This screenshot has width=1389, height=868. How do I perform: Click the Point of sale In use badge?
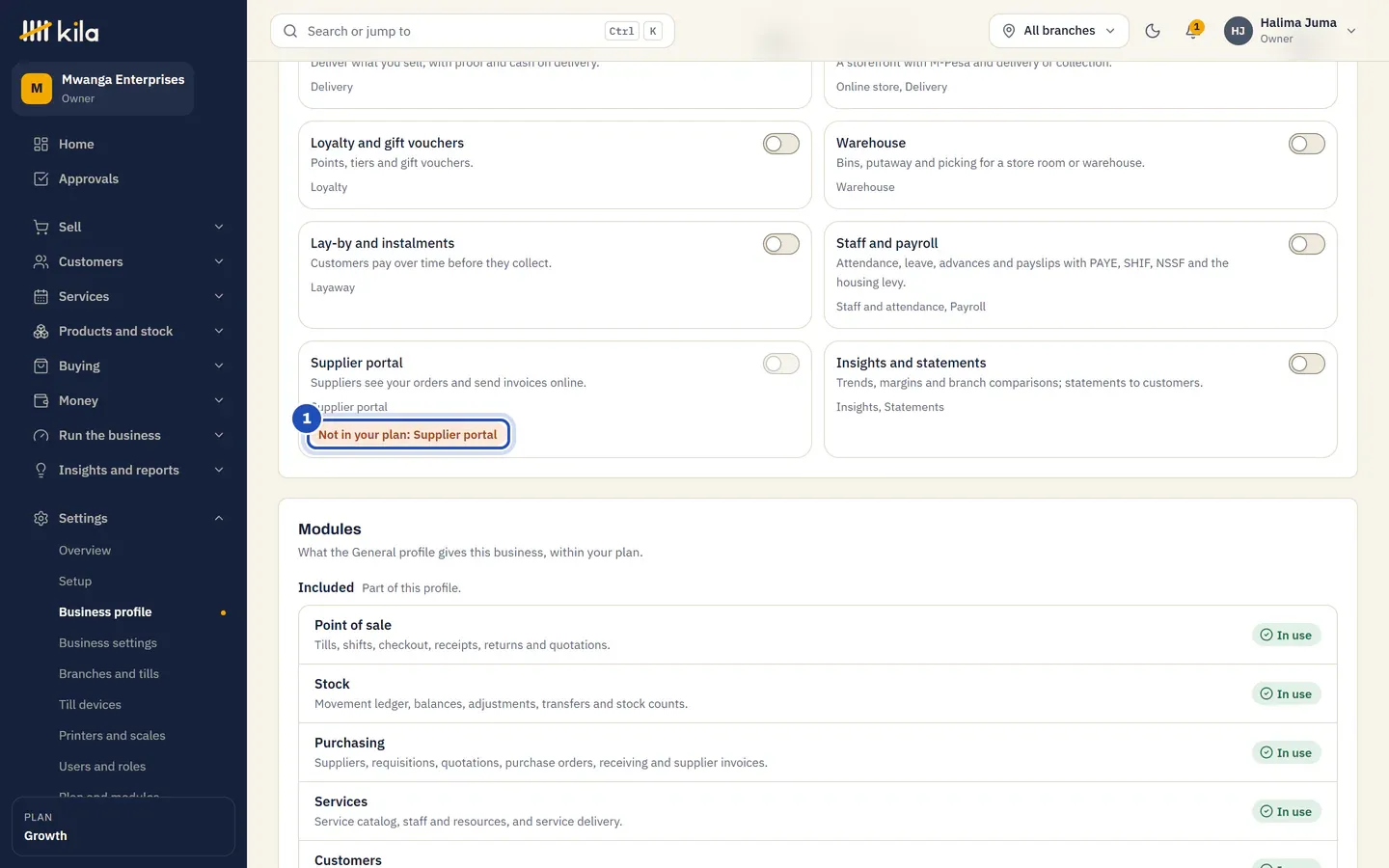tap(1287, 636)
